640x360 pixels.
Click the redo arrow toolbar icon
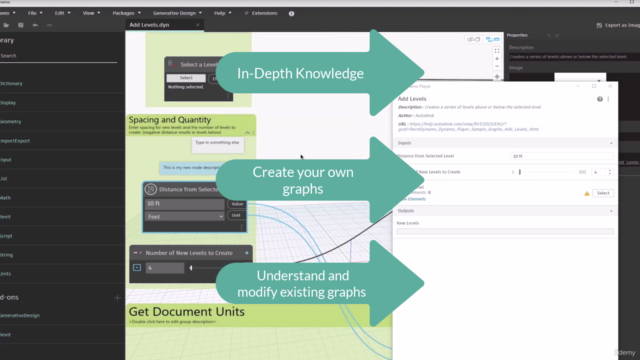click(x=49, y=25)
